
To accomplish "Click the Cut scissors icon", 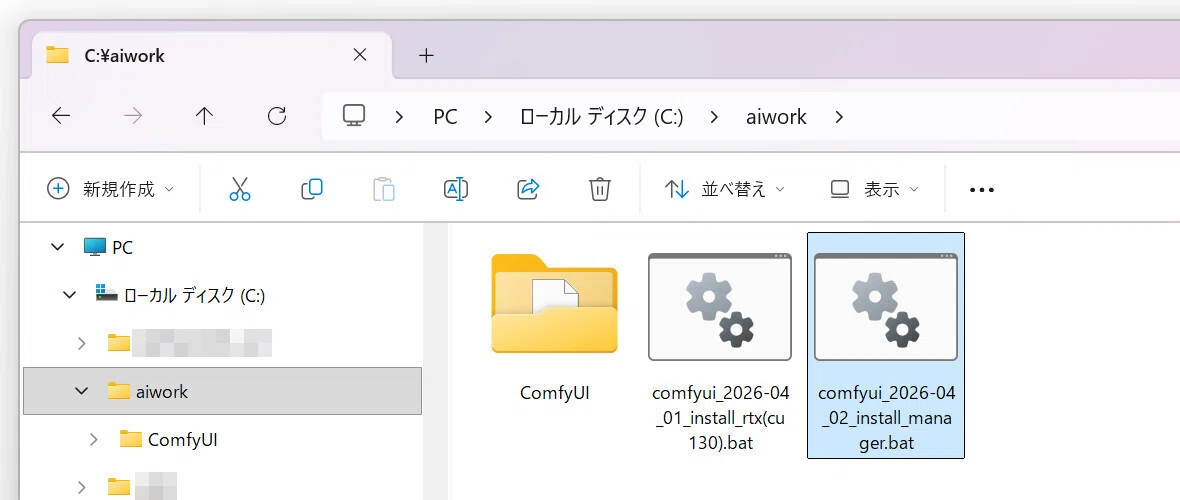I will click(x=239, y=189).
